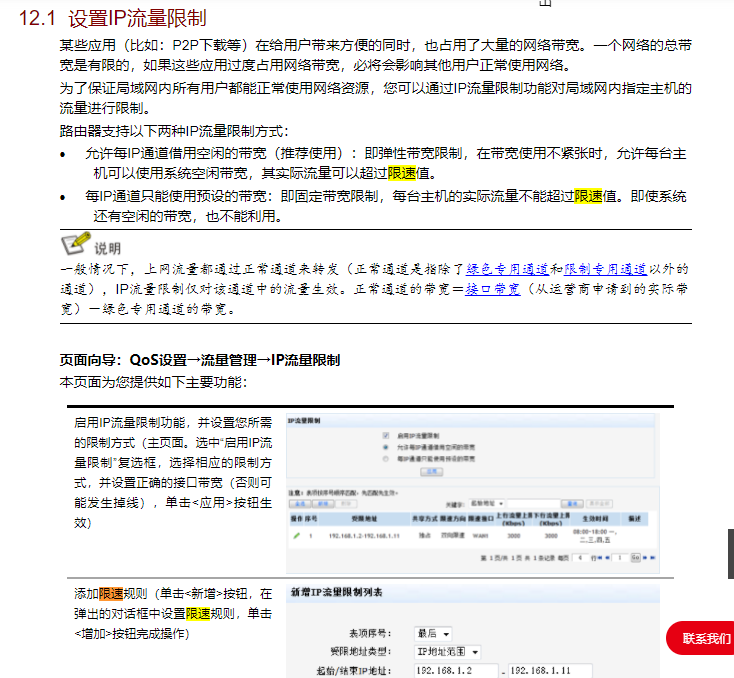This screenshot has width=734, height=678.
Task: Select 每IP通道只能使用预设的带宽 radio option
Action: click(386, 459)
